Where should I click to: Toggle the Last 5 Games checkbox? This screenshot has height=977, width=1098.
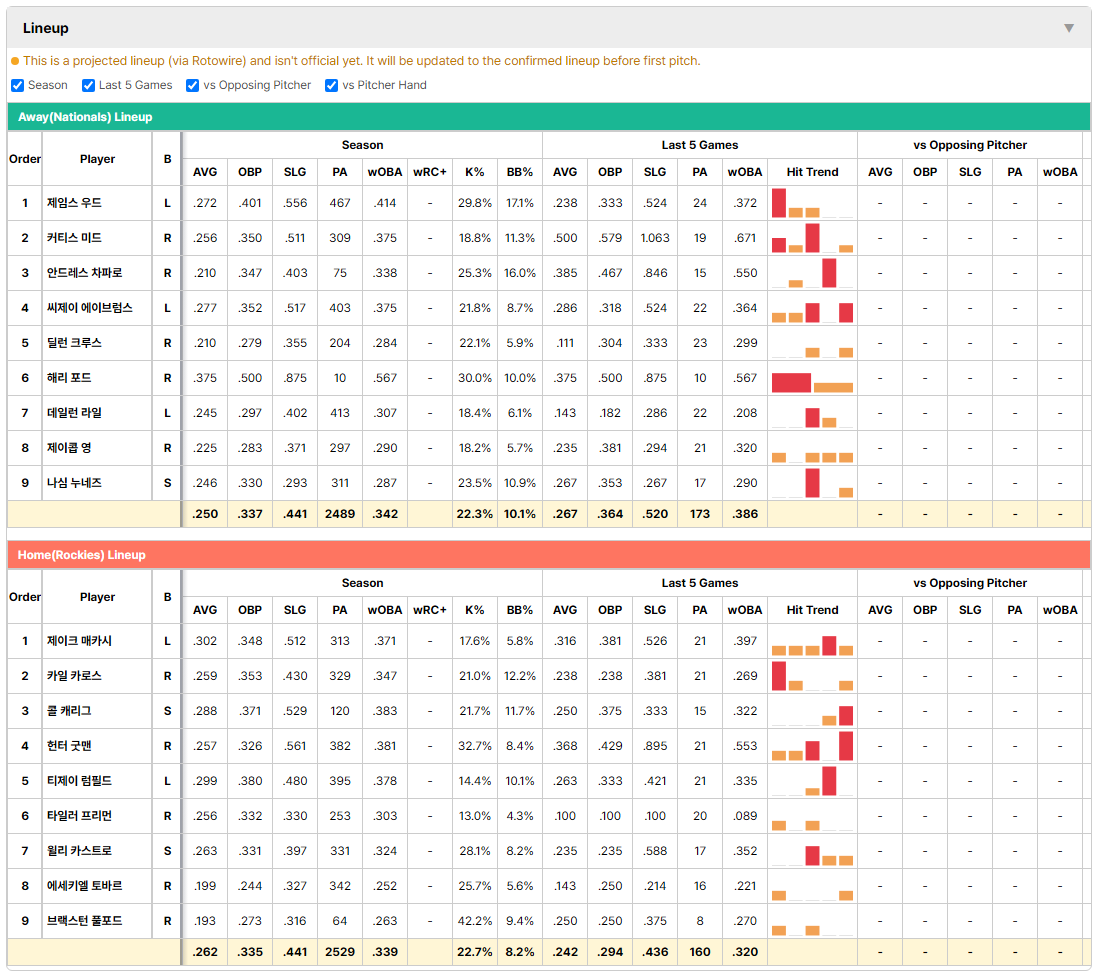coord(88,85)
